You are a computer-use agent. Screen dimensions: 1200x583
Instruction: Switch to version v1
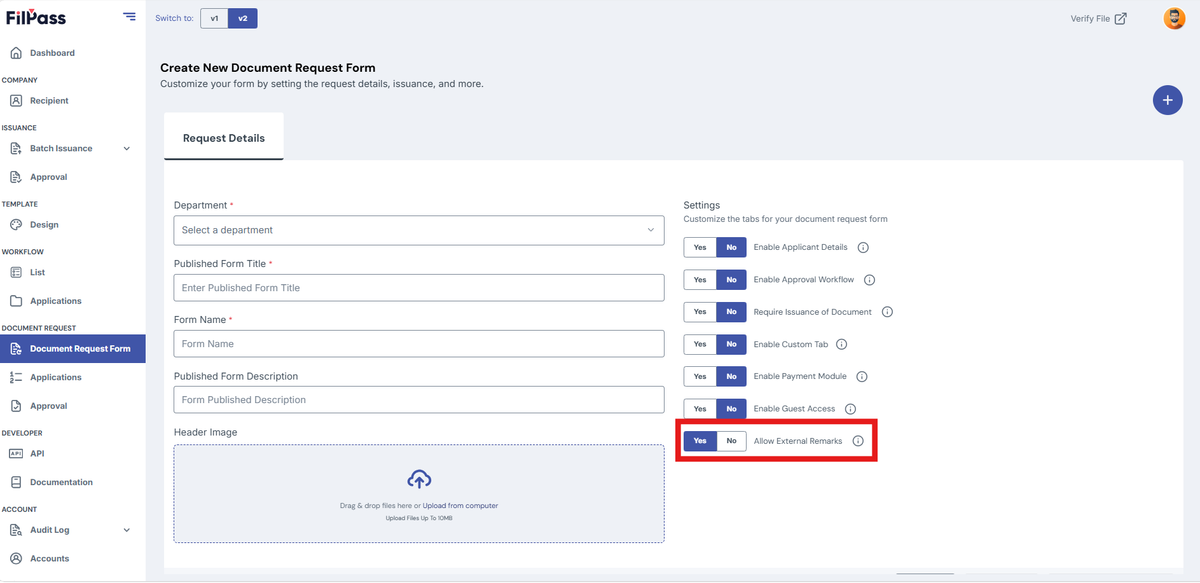click(x=214, y=18)
